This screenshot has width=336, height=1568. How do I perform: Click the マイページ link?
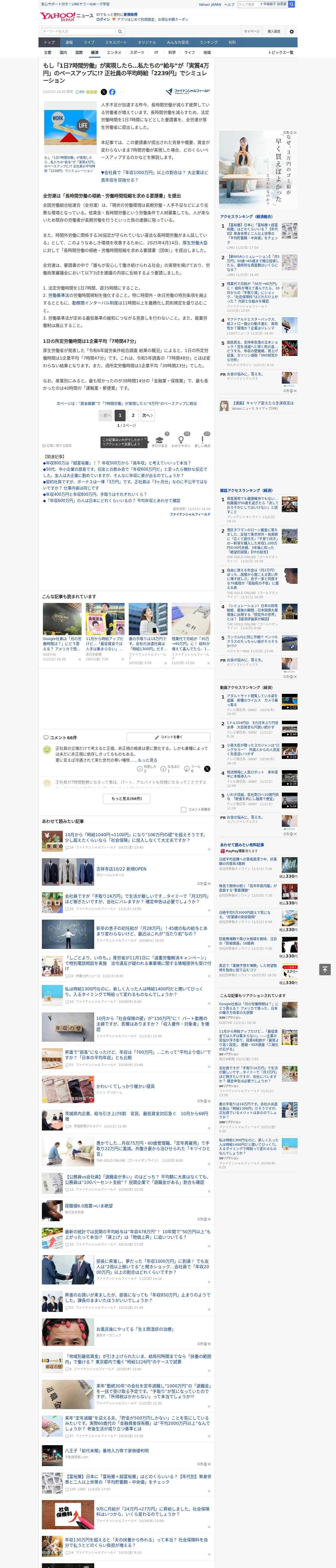point(252,31)
